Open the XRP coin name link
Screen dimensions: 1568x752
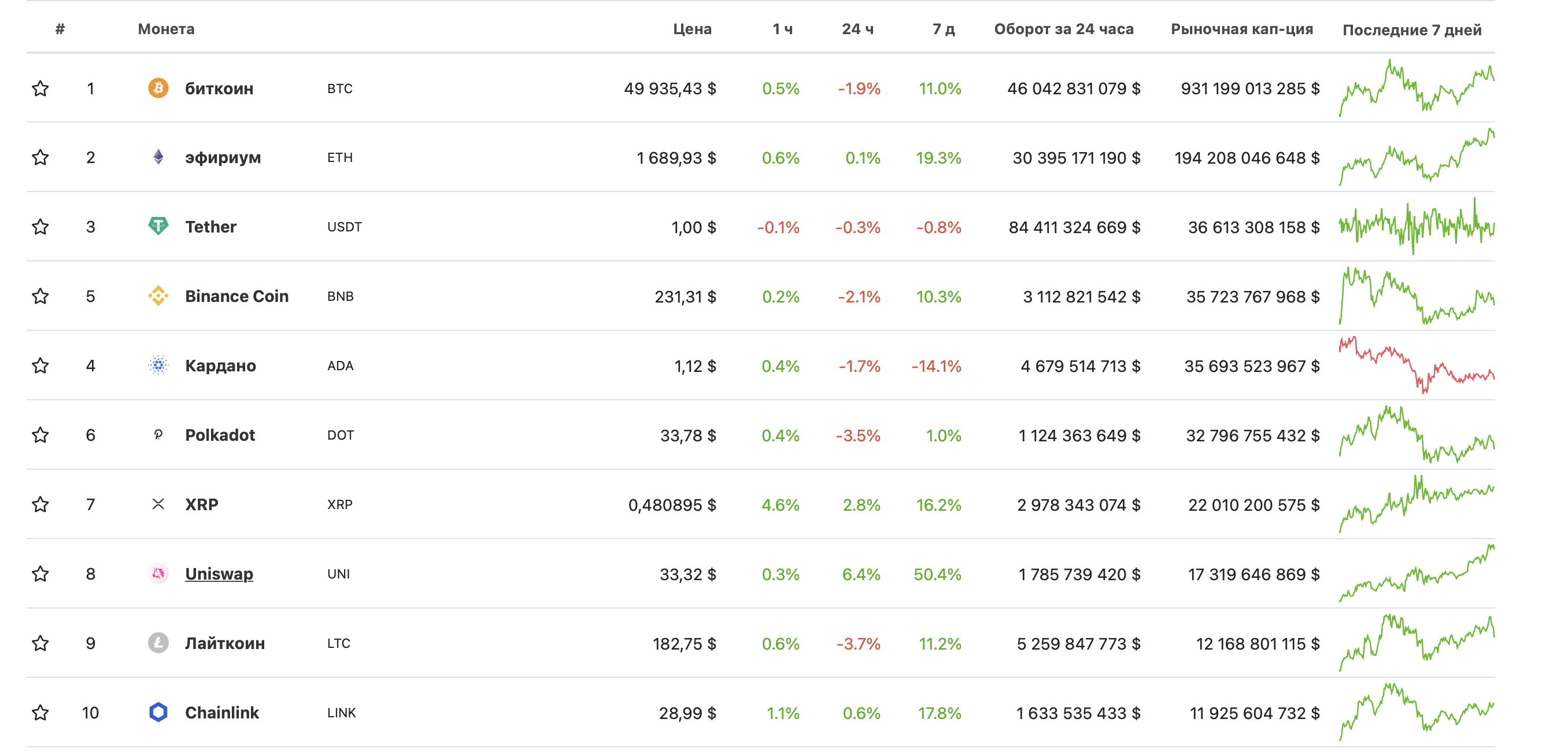coord(201,505)
